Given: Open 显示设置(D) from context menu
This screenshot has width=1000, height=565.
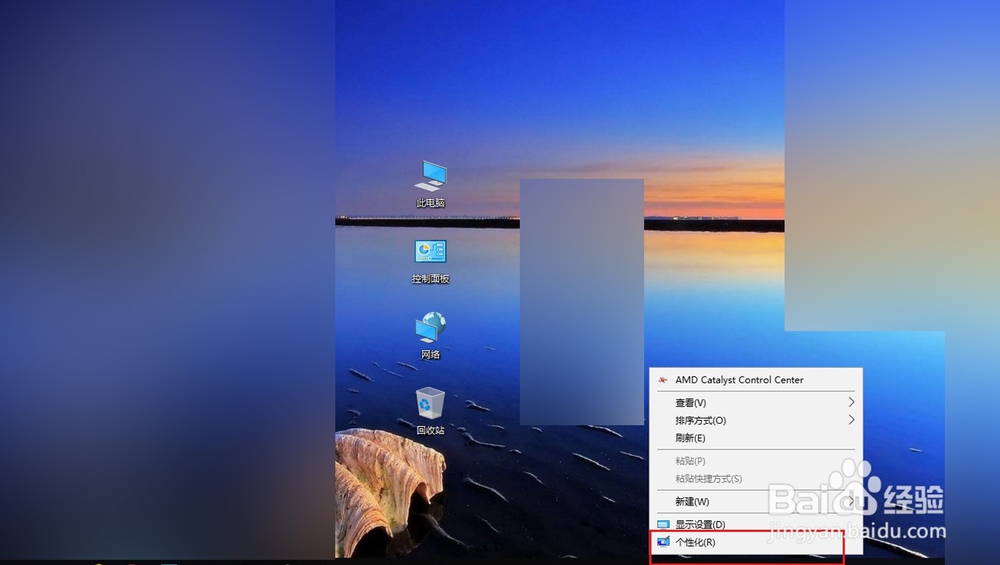Looking at the screenshot, I should (x=756, y=524).
